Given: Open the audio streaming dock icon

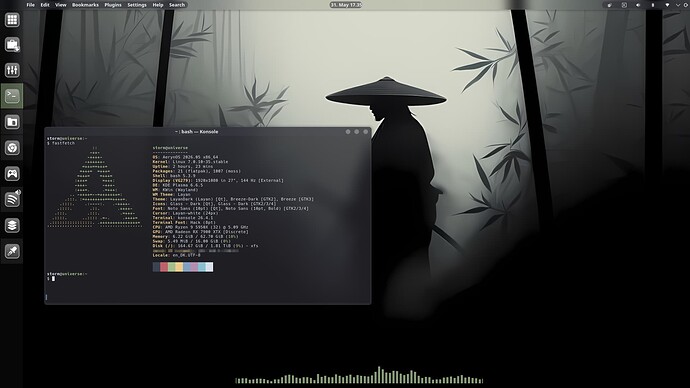Looking at the screenshot, I should 12,199.
